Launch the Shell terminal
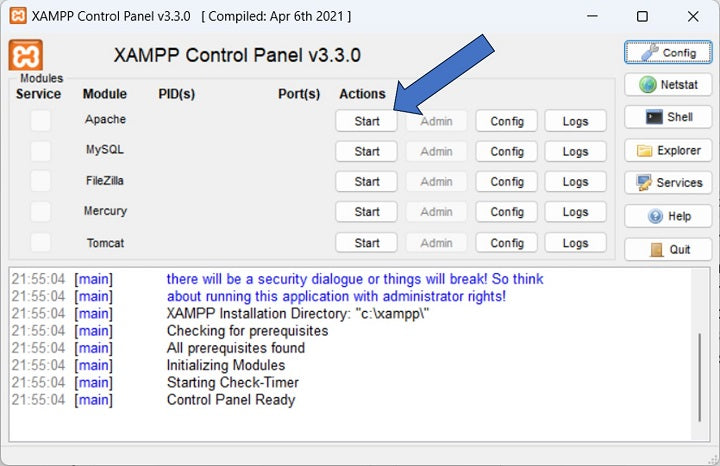This screenshot has height=466, width=720. pyautogui.click(x=667, y=117)
